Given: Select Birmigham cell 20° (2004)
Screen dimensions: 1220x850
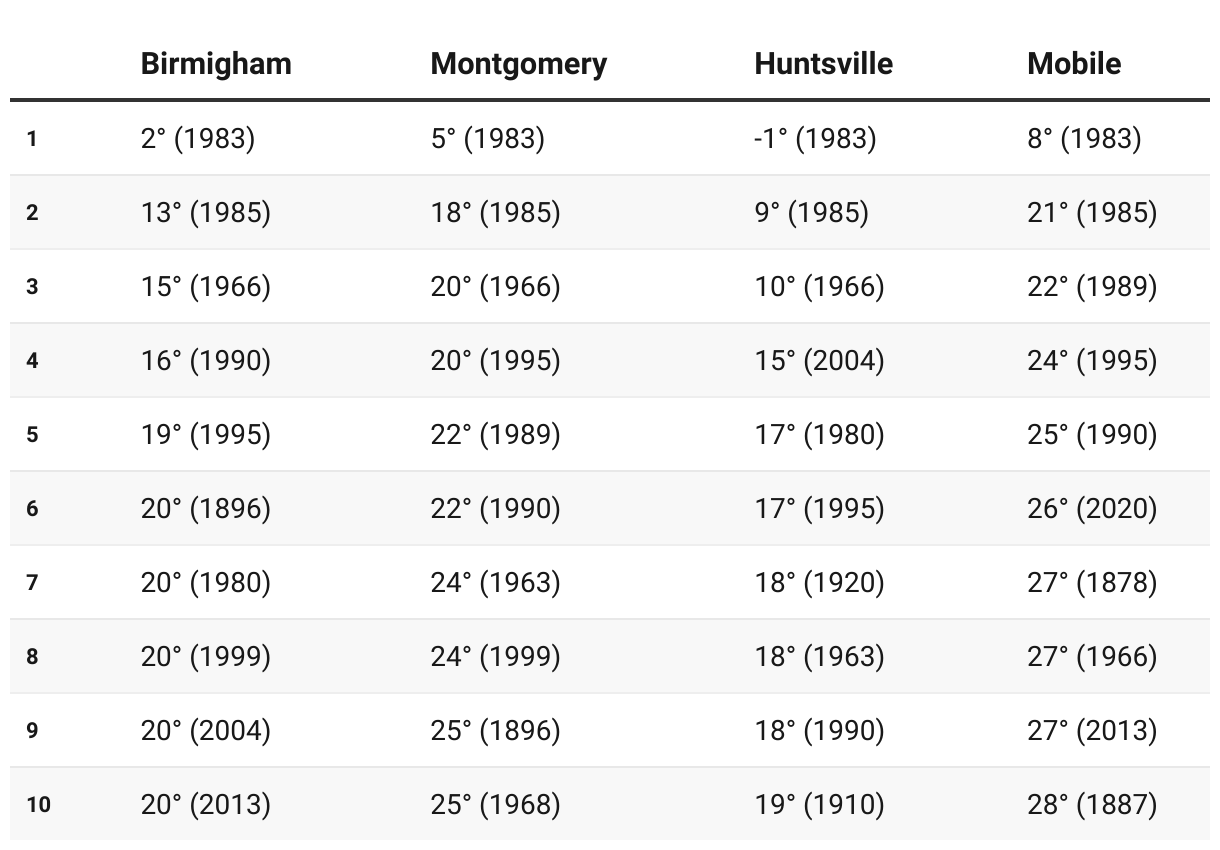Looking at the screenshot, I should [x=206, y=730].
